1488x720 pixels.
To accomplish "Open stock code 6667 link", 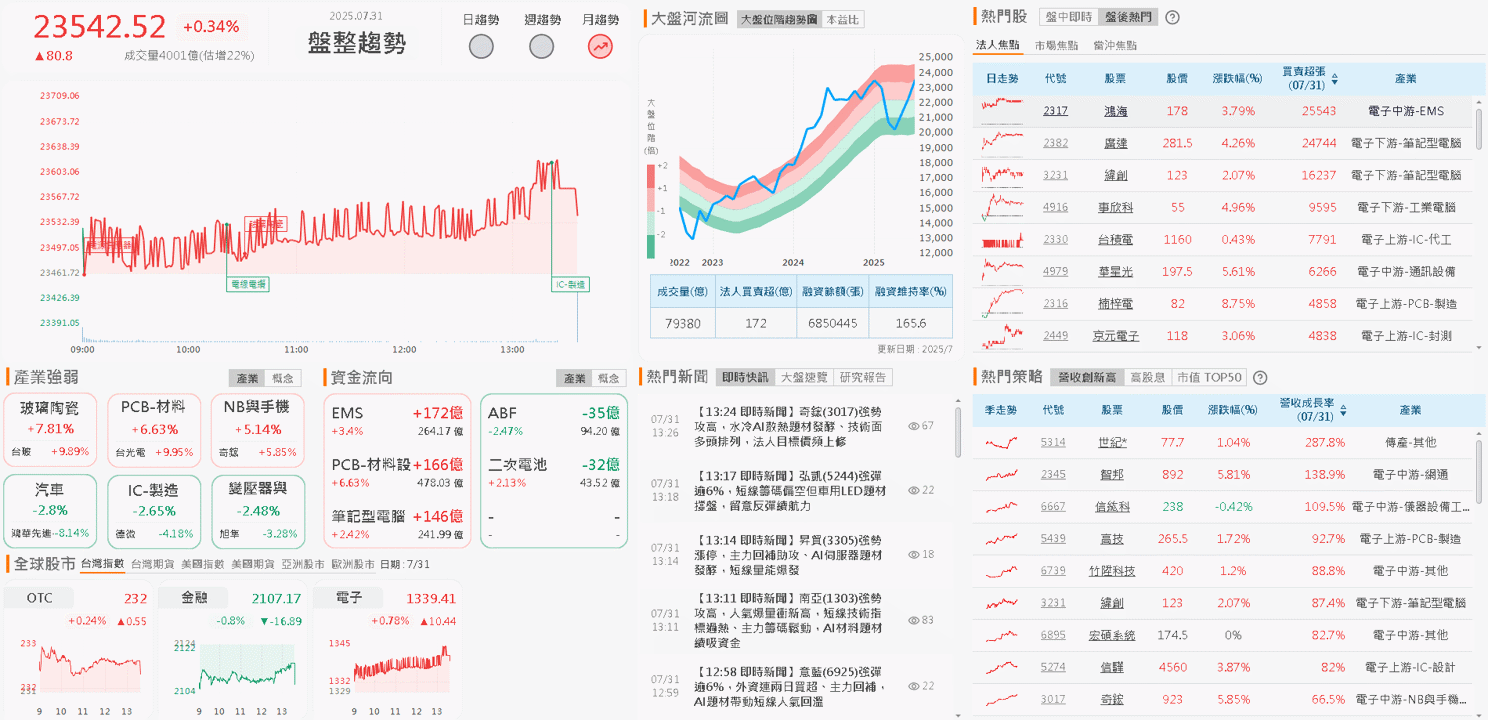I will 1054,507.
